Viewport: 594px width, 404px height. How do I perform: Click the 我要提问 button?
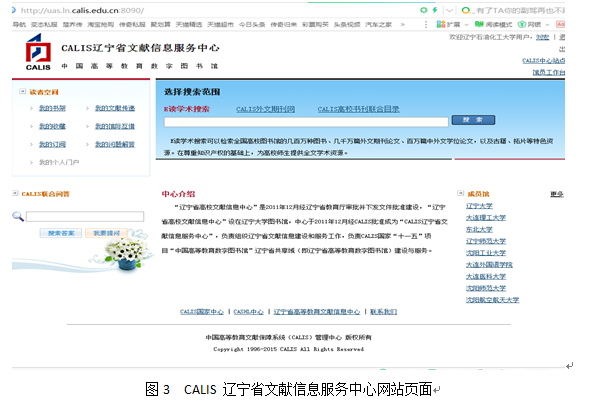click(106, 233)
